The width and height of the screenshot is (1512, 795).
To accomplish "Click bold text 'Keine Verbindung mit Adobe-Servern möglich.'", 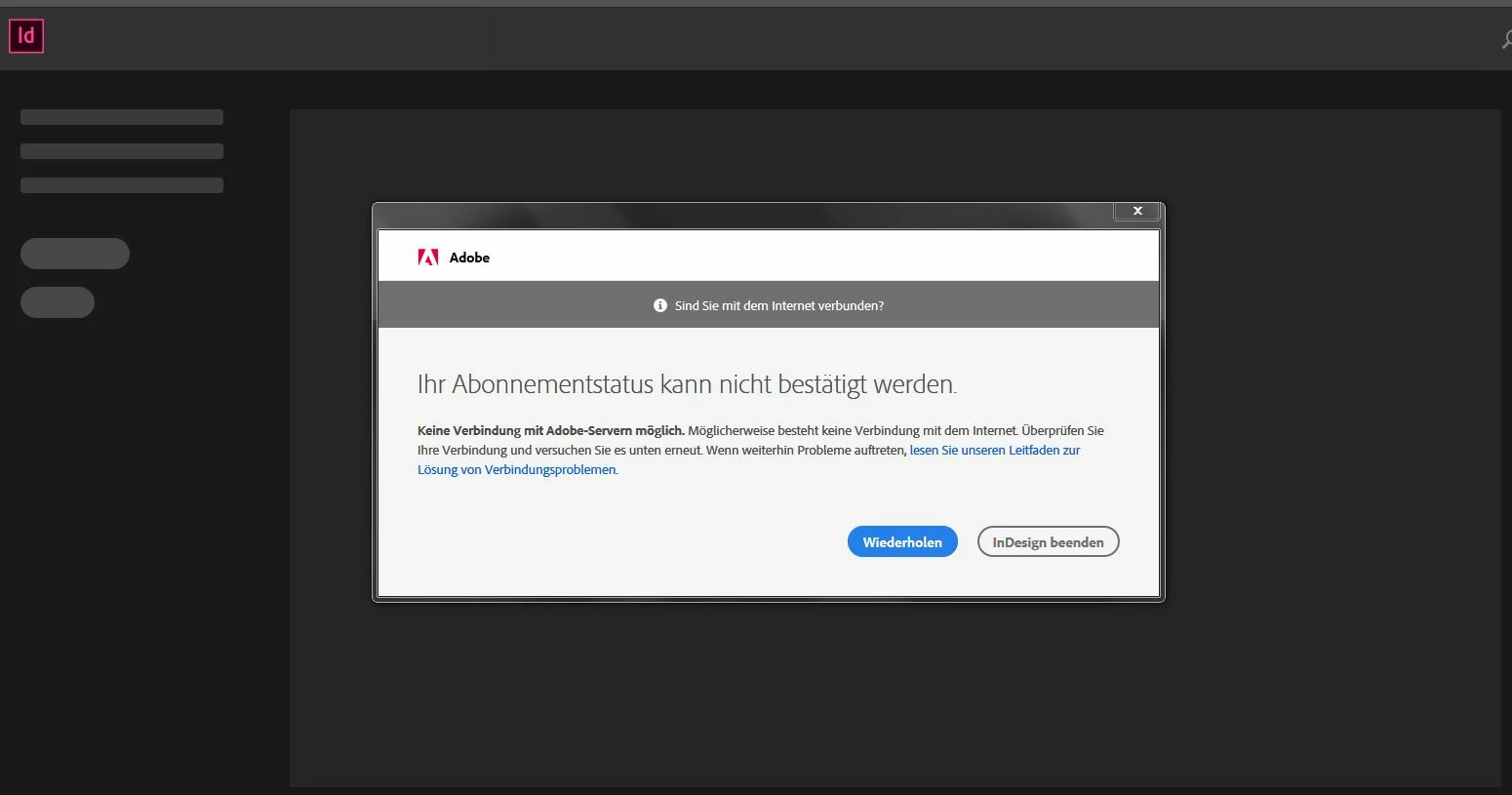I will point(551,430).
